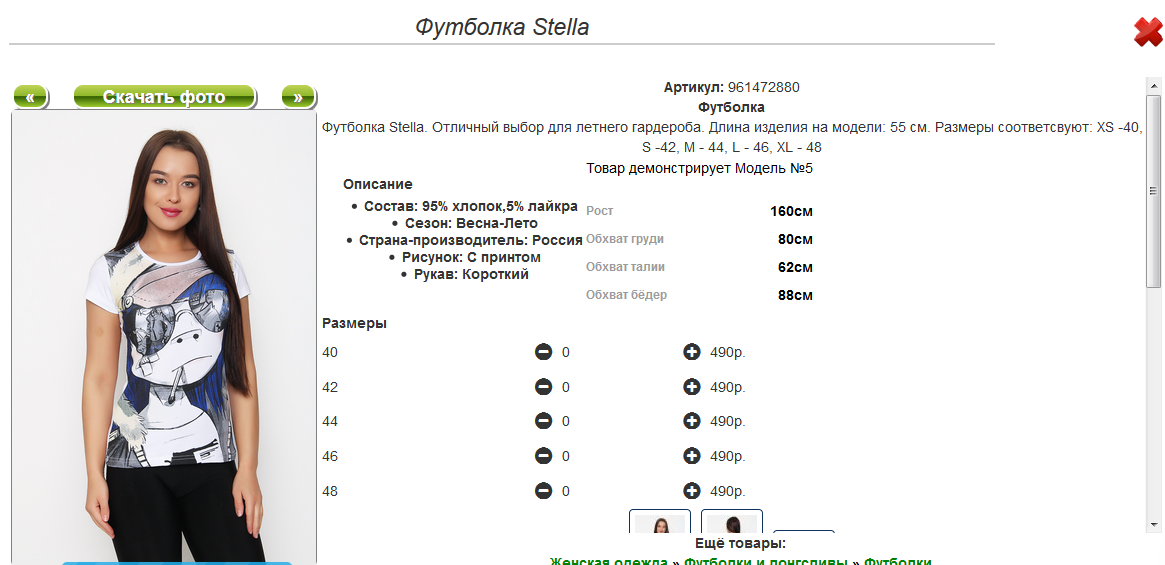Viewport: 1165px width, 565px height.
Task: Click minus icon for size 48
Action: point(543,491)
